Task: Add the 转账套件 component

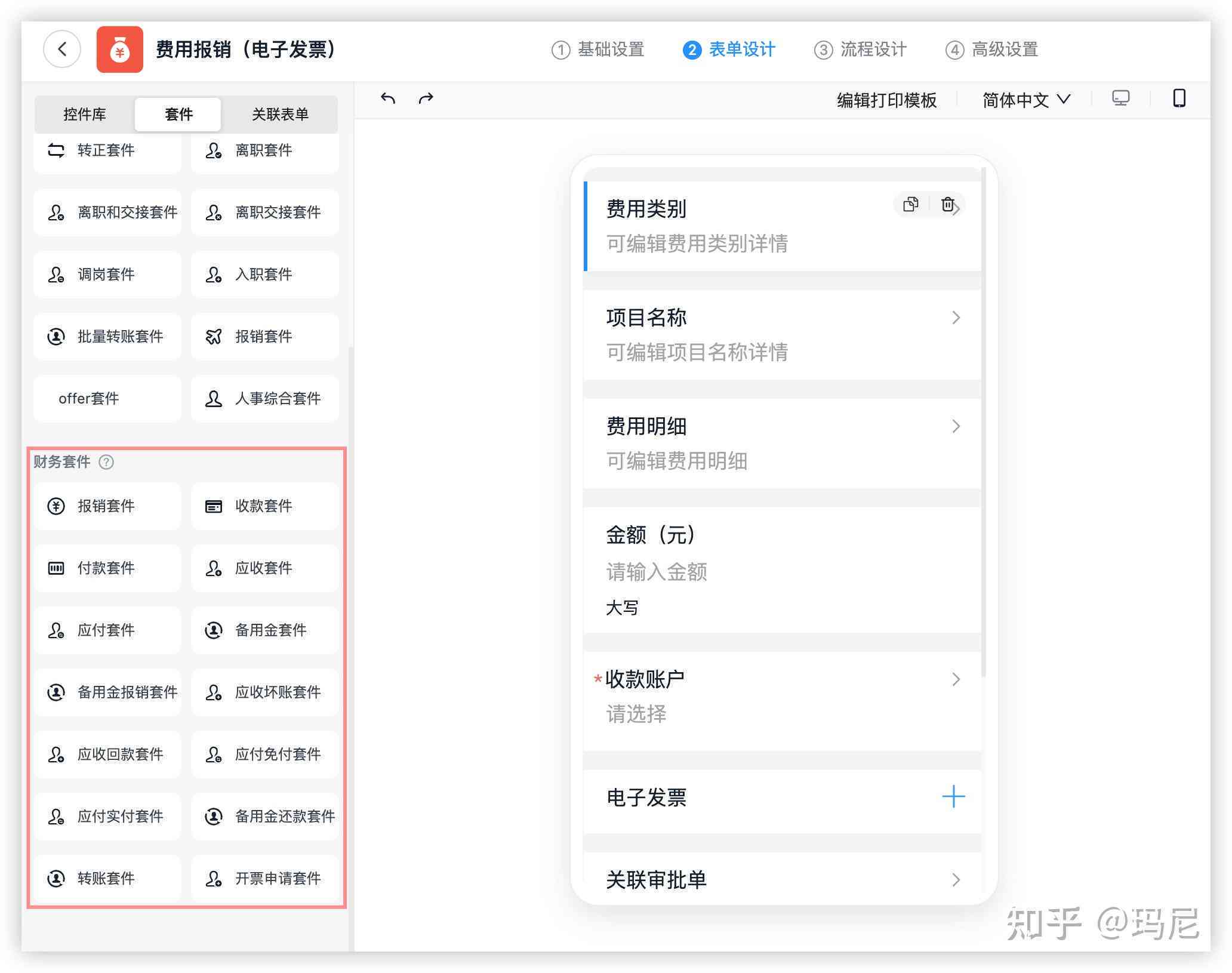Action: click(107, 879)
